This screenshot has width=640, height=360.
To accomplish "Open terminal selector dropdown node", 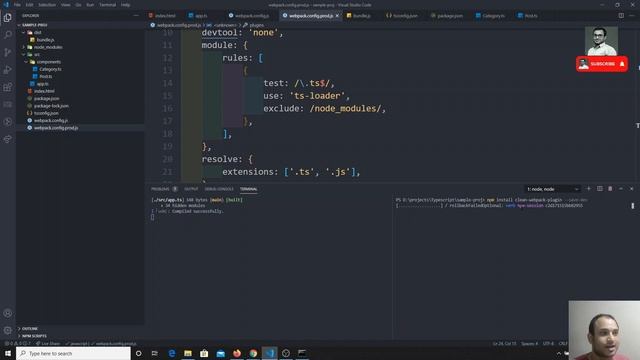I will [552, 189].
